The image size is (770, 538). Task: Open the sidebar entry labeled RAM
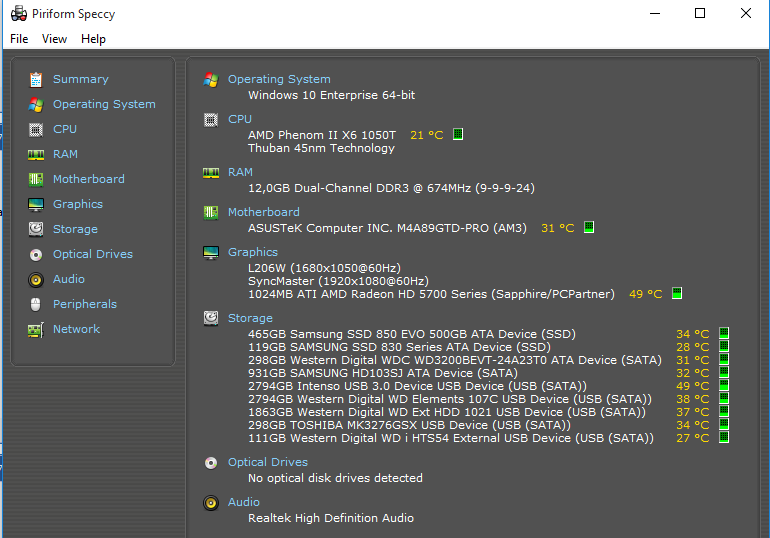tap(65, 154)
